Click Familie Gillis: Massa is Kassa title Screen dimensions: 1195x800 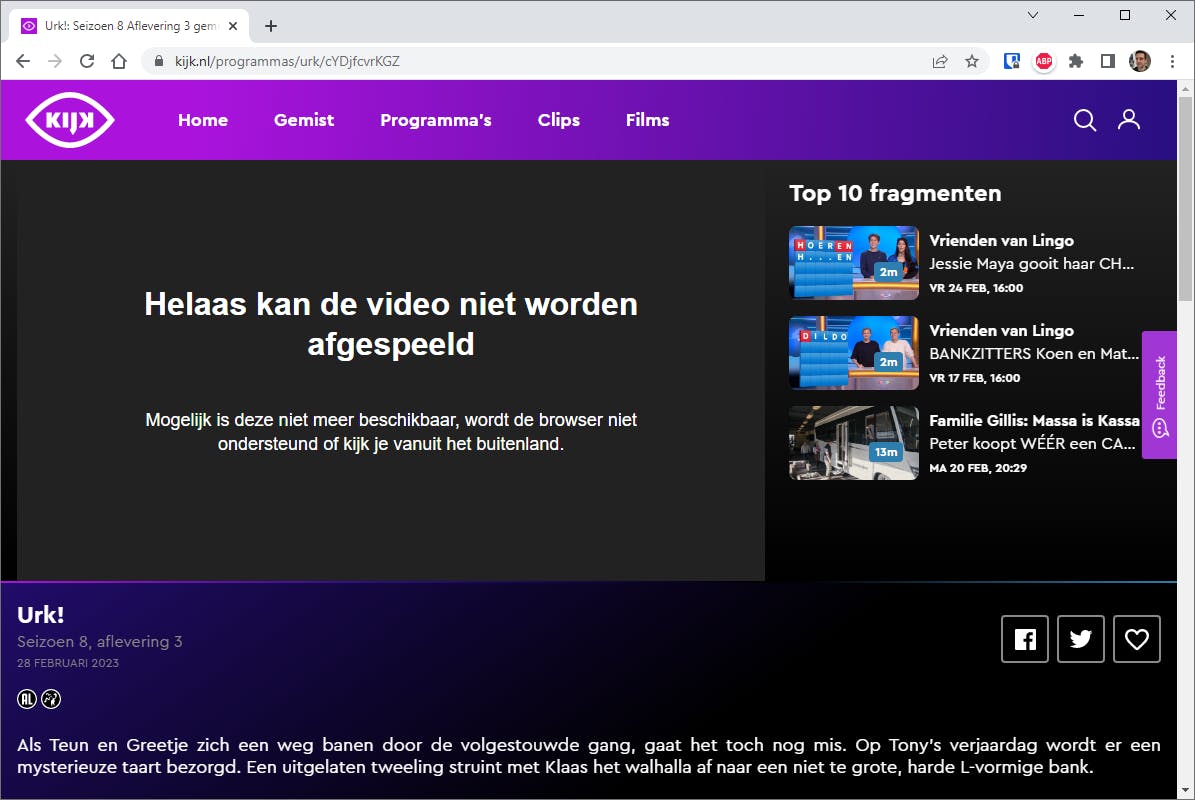coord(1034,420)
